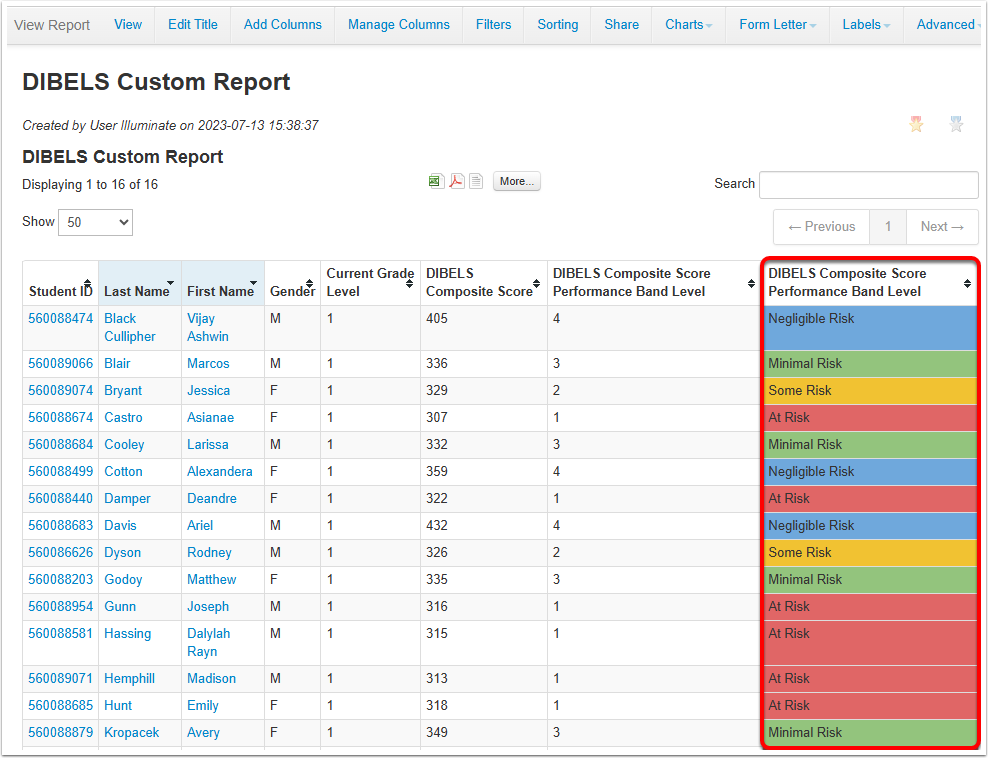Open Rodney first name link

click(x=209, y=553)
